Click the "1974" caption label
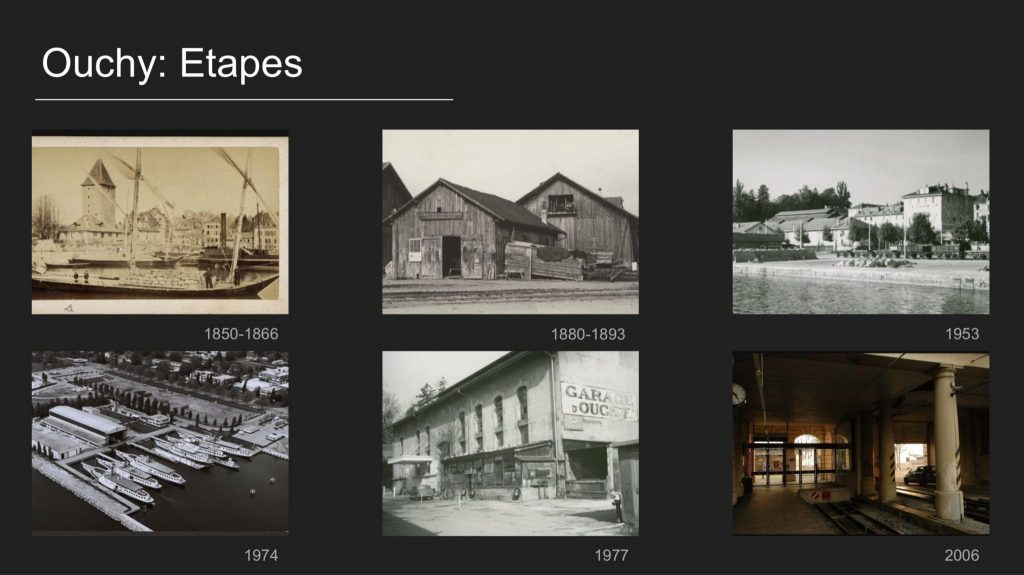Screen dimensions: 1024x575 [x=261, y=555]
